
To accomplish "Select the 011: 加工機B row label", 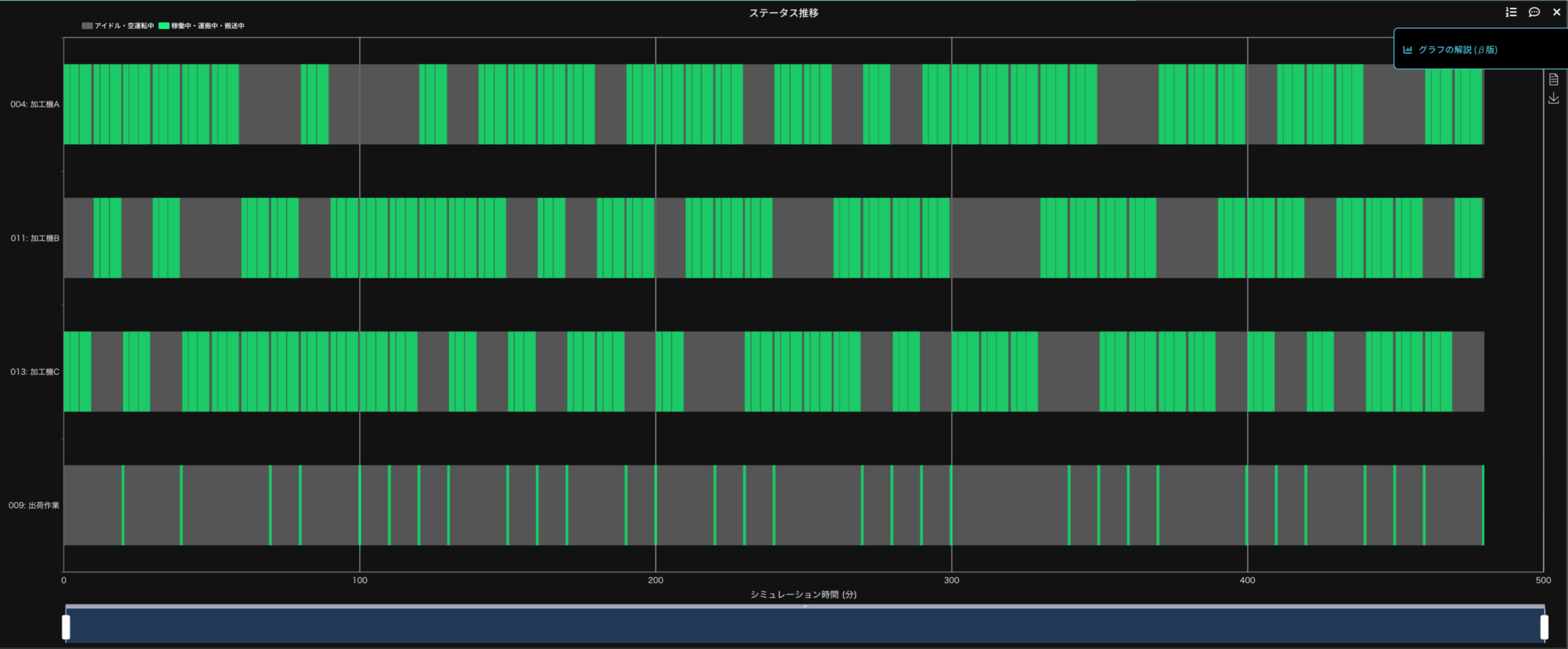I will point(35,238).
